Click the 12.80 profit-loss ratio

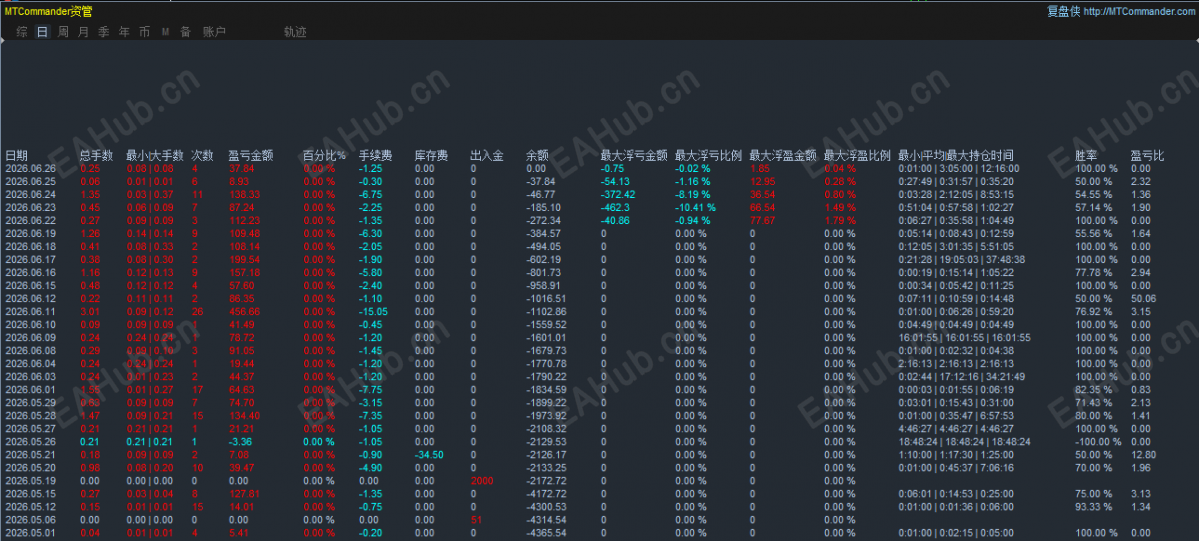pos(1143,455)
